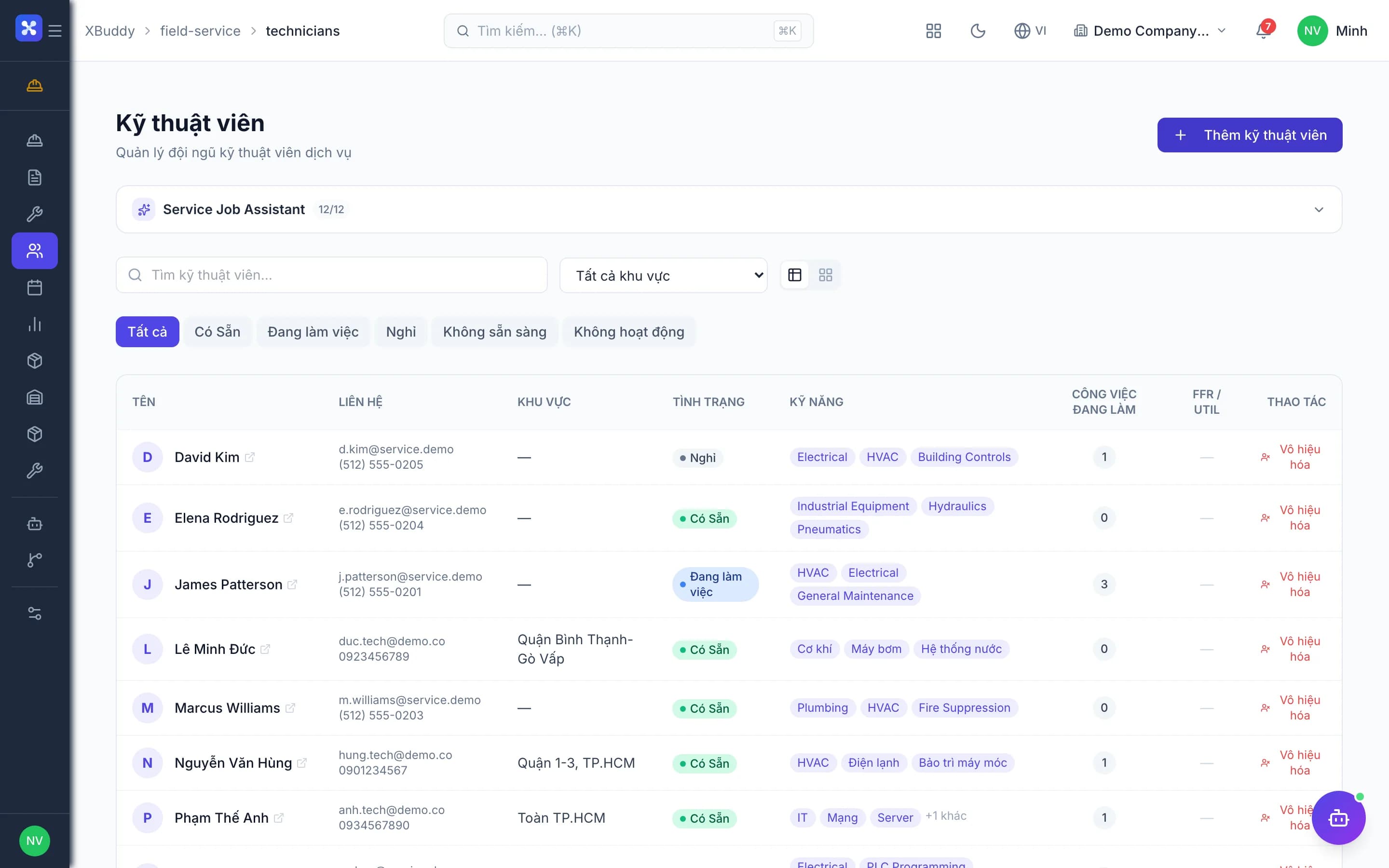The image size is (1389, 868).
Task: Select the Nghỉ filter tab
Action: (401, 332)
